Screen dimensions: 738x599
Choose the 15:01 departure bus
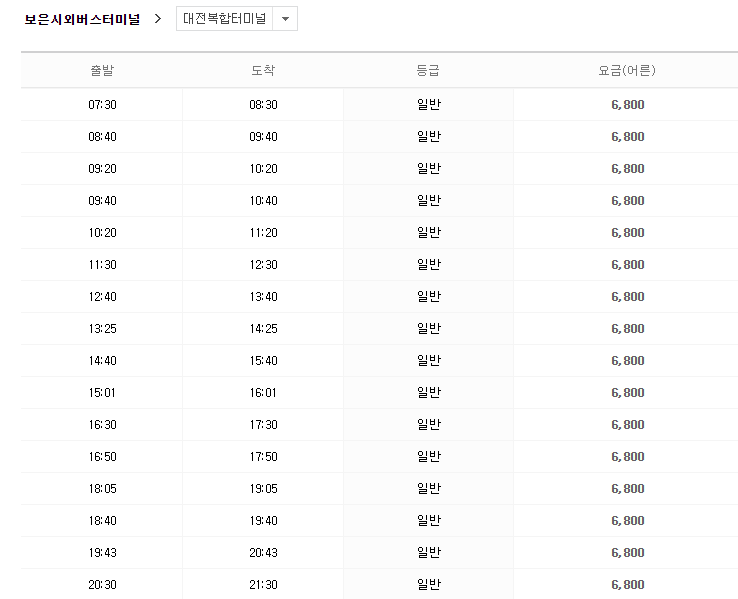(102, 392)
